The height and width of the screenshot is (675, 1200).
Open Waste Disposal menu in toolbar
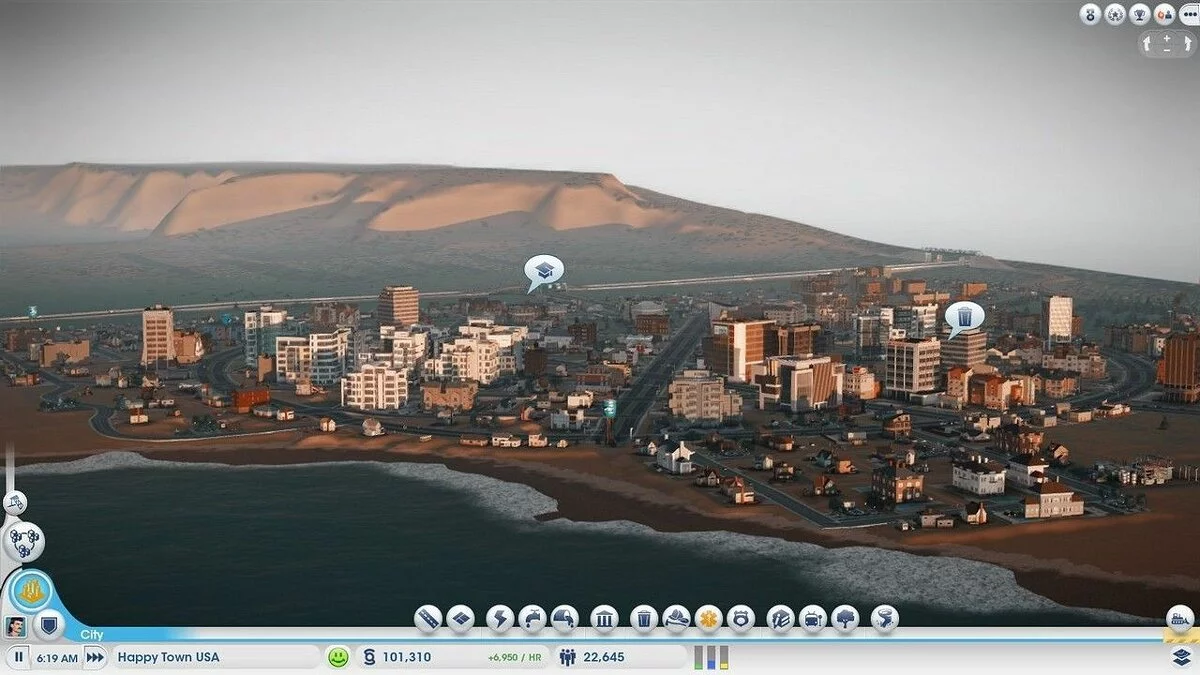(x=644, y=618)
